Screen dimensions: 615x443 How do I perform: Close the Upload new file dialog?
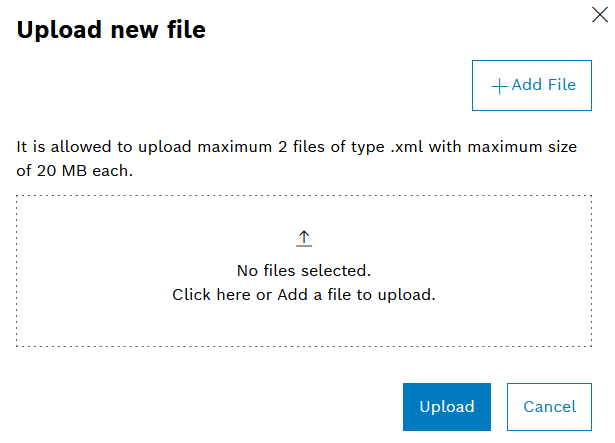(598, 15)
